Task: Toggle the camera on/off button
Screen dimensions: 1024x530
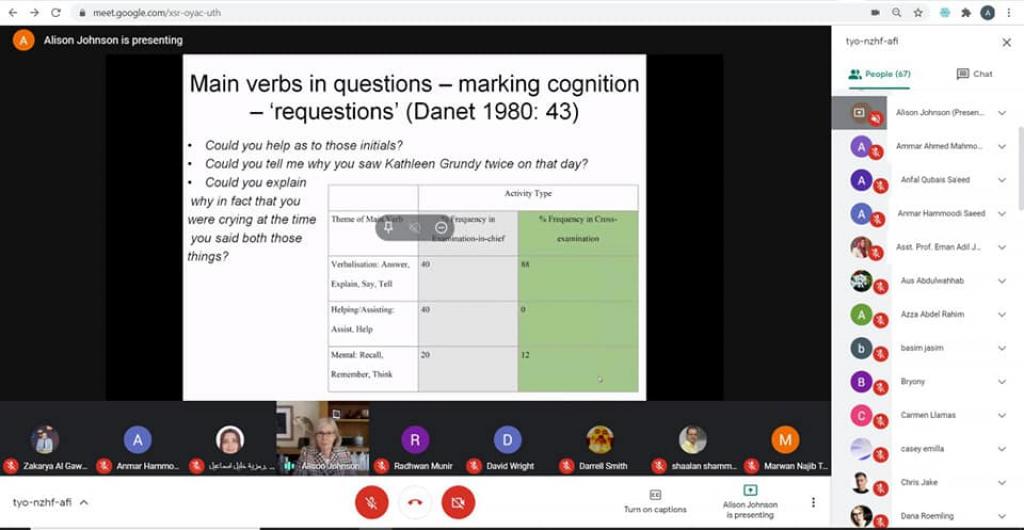Action: pyautogui.click(x=458, y=502)
